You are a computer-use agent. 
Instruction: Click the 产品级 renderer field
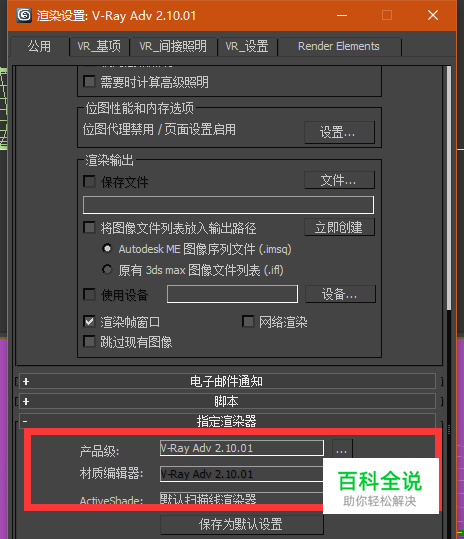click(x=242, y=448)
